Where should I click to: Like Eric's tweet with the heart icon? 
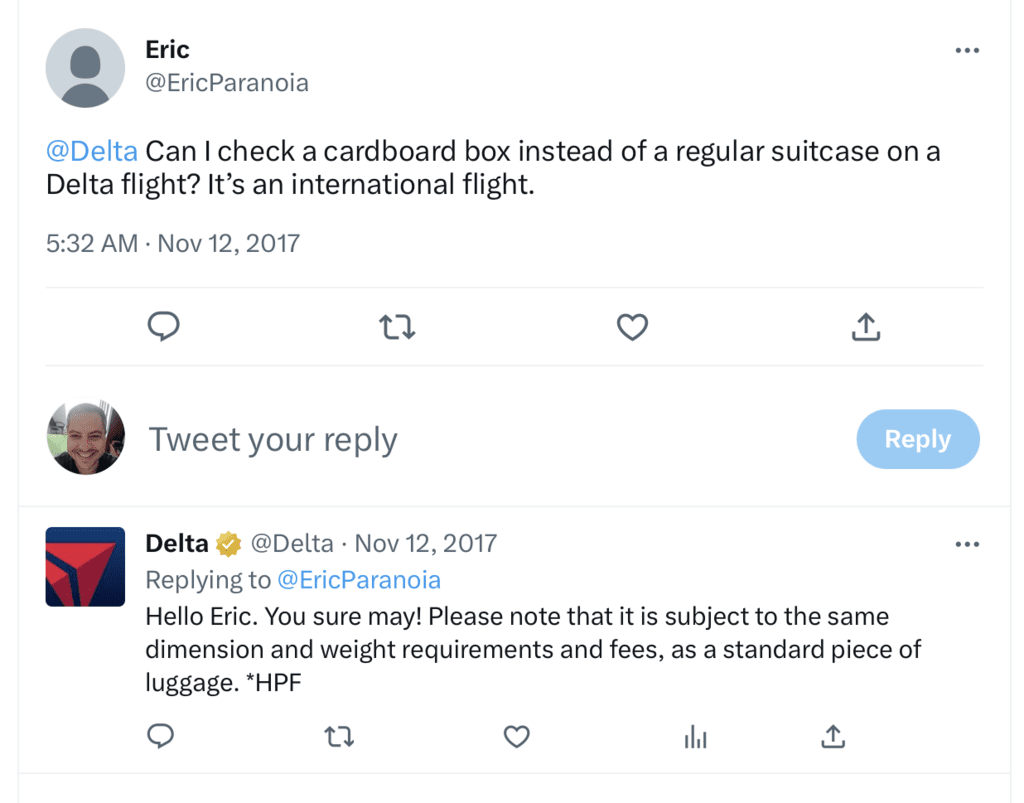[x=632, y=327]
